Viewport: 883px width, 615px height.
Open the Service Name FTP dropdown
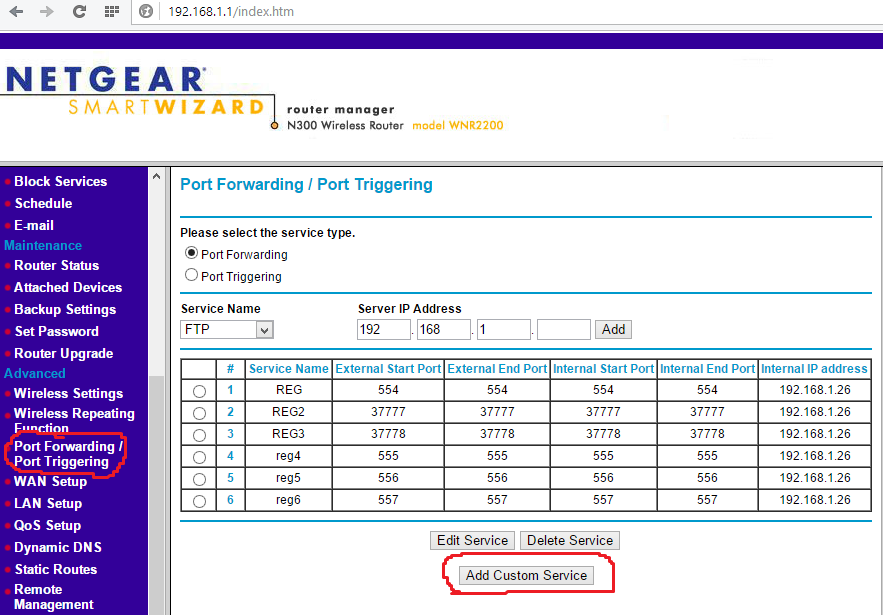point(227,329)
